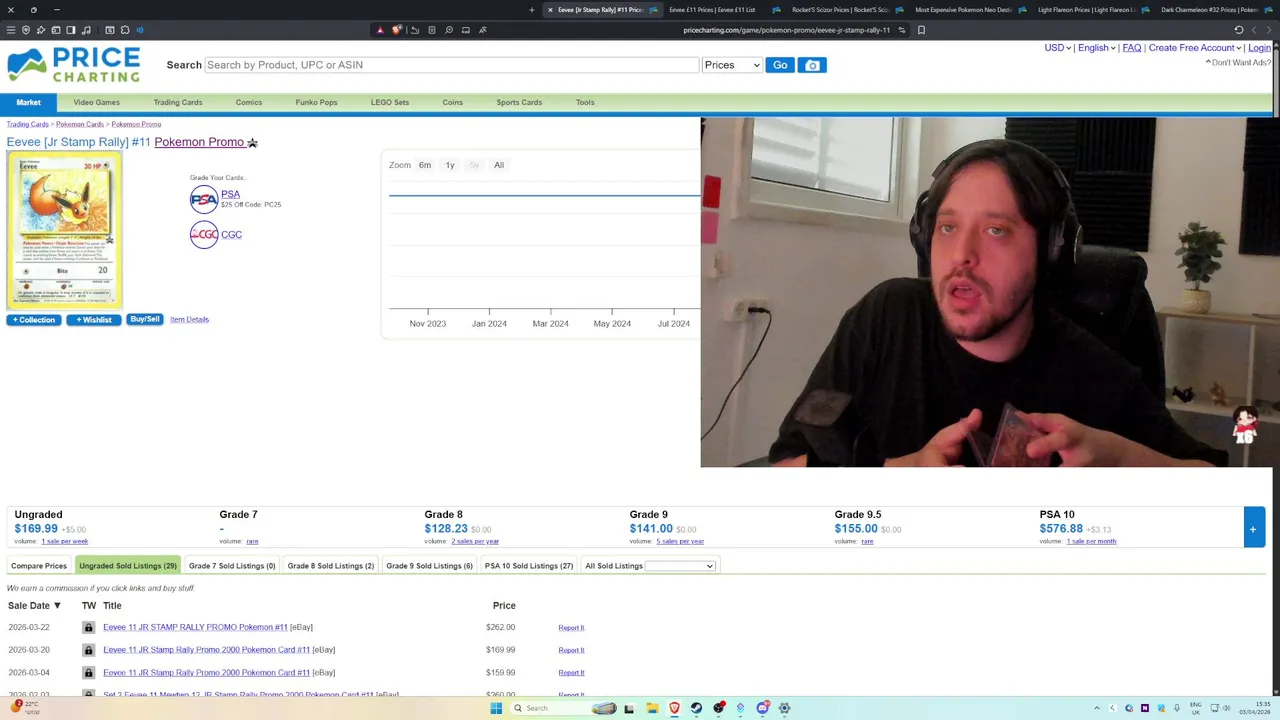Click the CGC grading logo icon
This screenshot has width=1280, height=720.
[x=204, y=235]
